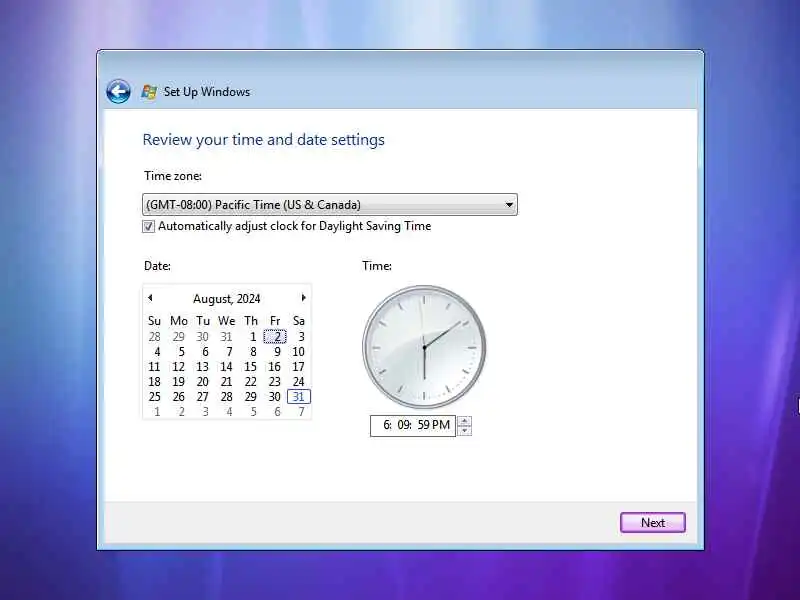
Task: Select greyed September 7 in last row
Action: [x=302, y=411]
